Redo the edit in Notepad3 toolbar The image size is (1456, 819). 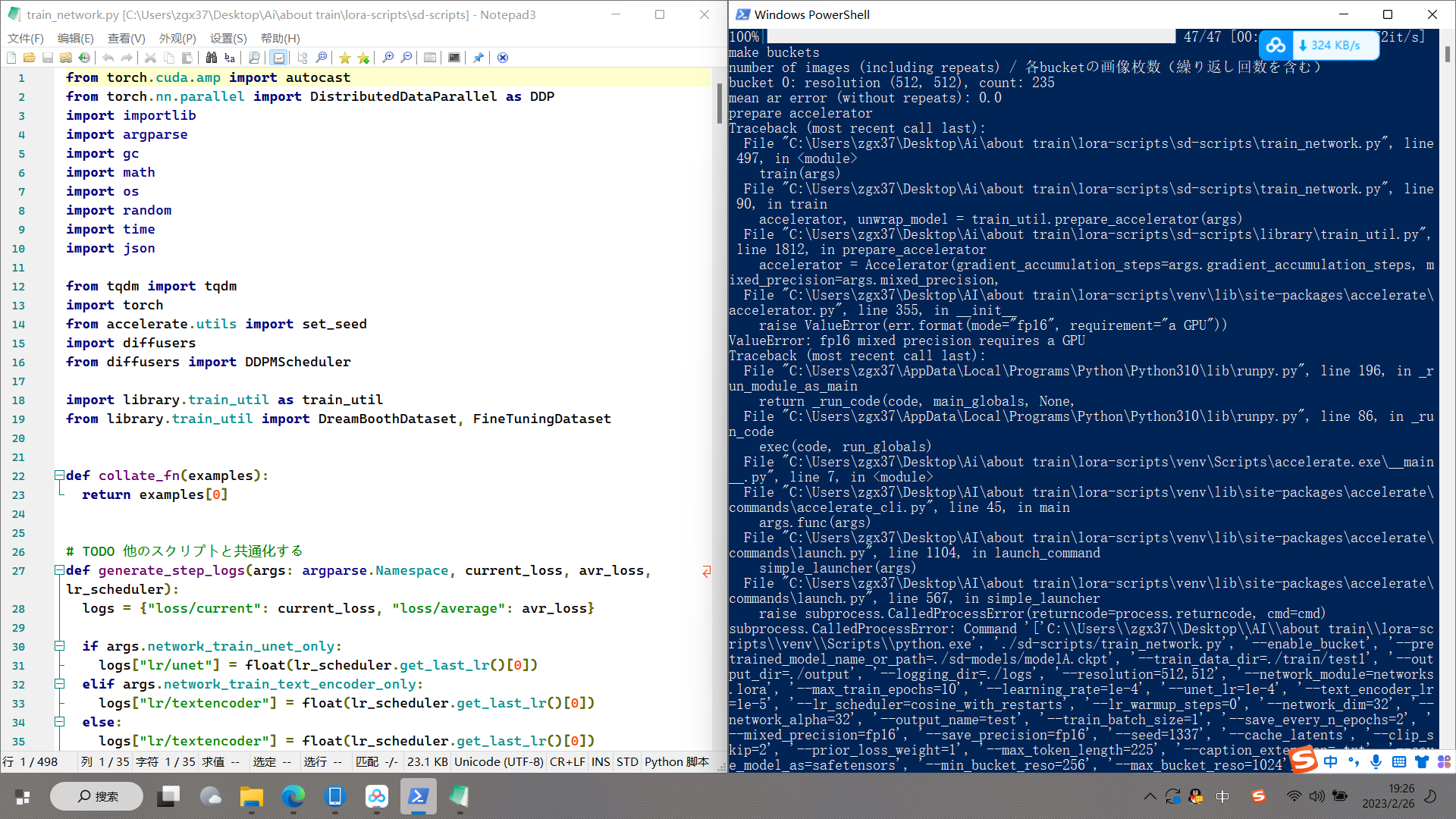click(x=127, y=58)
